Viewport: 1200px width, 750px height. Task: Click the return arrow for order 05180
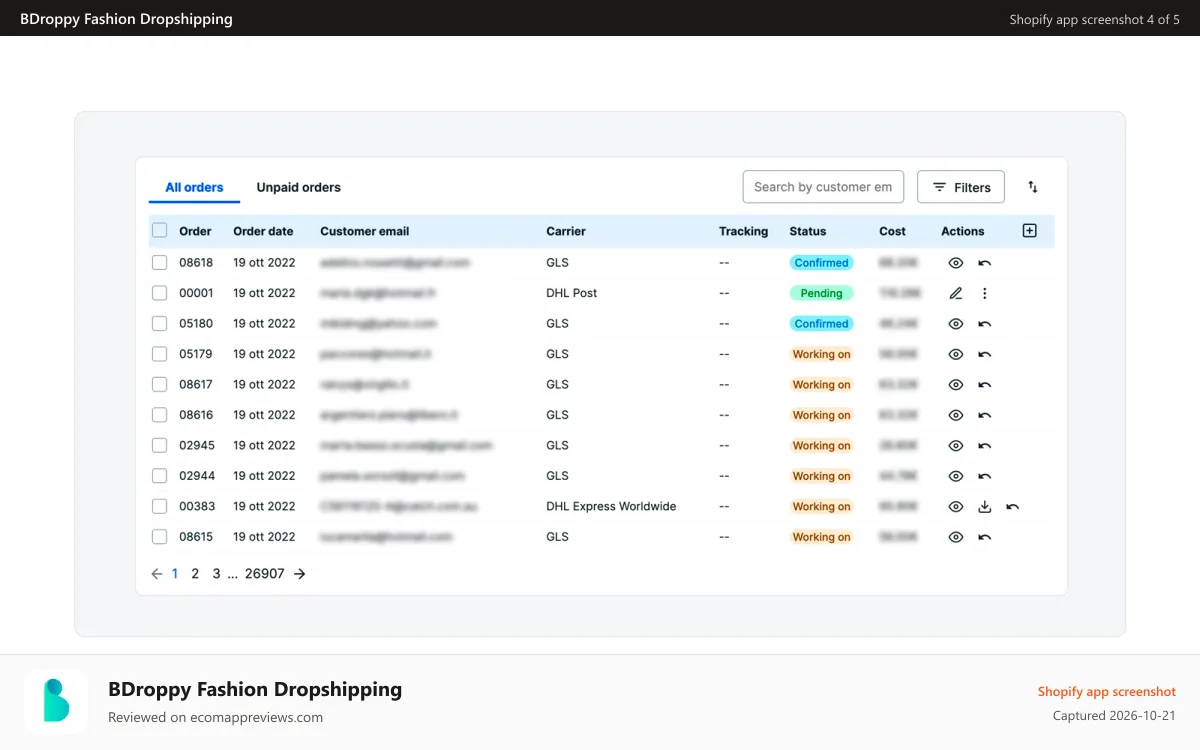tap(984, 324)
